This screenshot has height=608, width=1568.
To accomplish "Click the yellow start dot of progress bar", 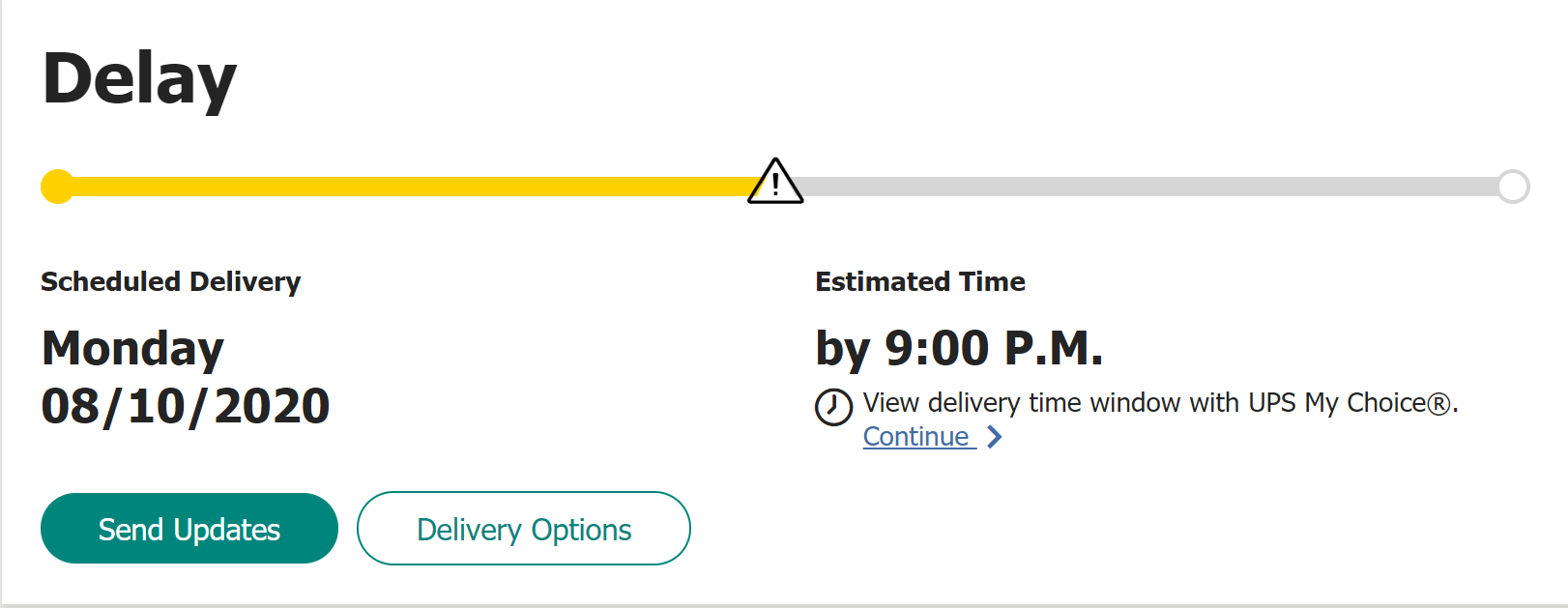I will click(x=58, y=187).
